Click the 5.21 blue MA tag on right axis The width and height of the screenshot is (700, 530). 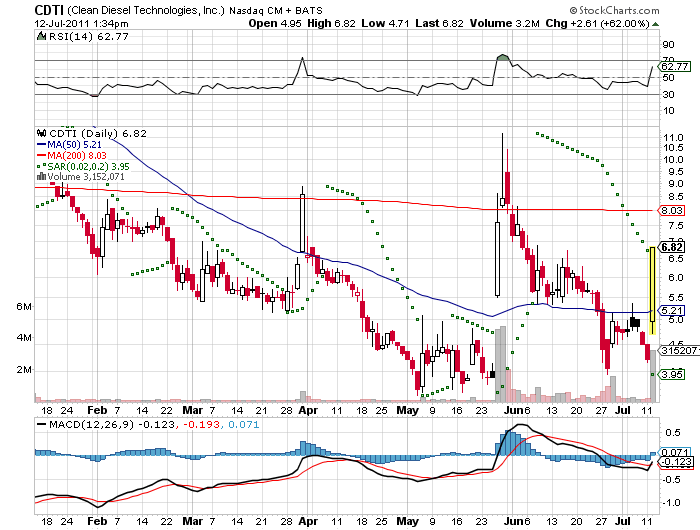(671, 310)
